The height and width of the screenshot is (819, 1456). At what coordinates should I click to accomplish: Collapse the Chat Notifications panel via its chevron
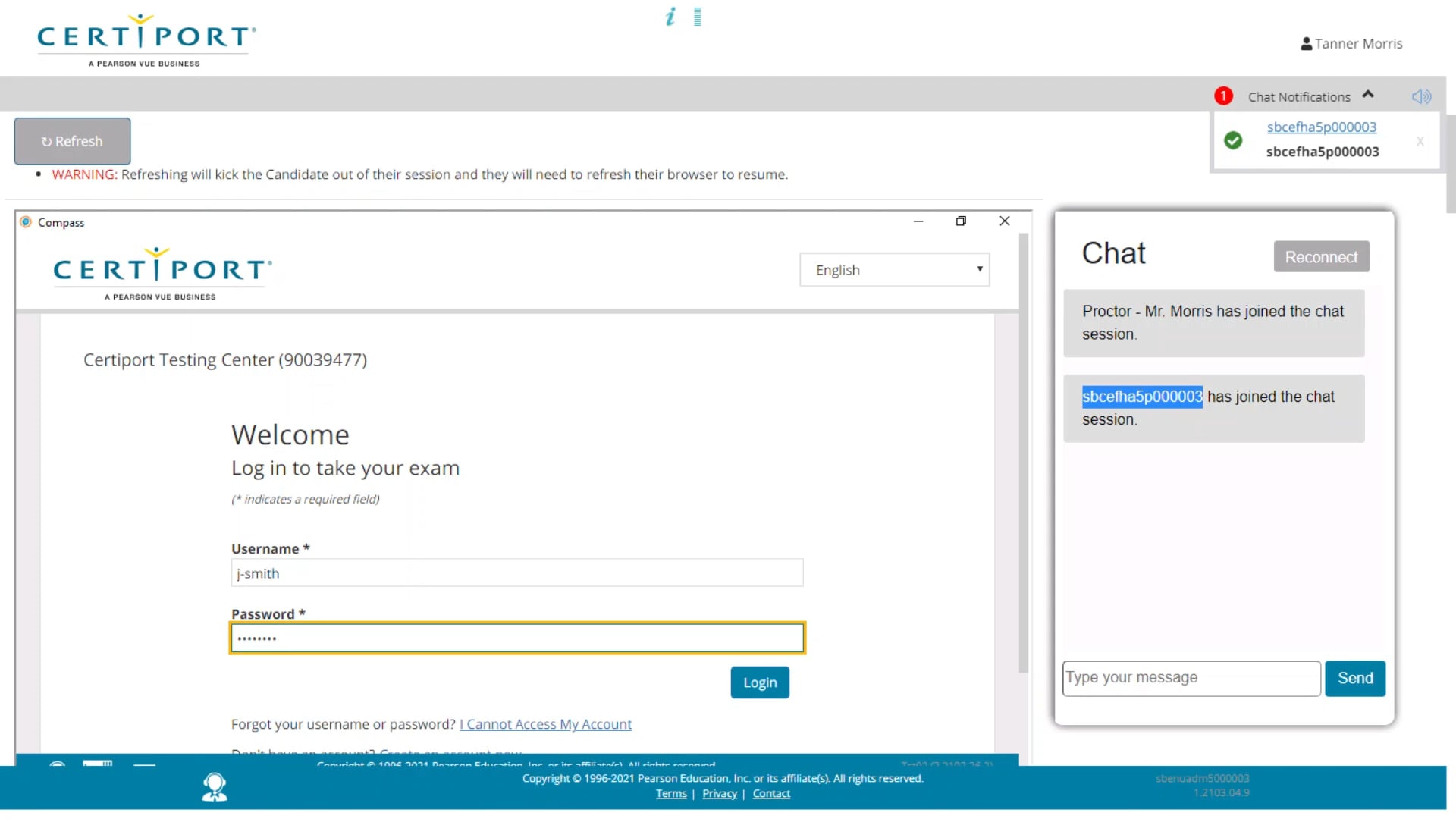pyautogui.click(x=1369, y=94)
